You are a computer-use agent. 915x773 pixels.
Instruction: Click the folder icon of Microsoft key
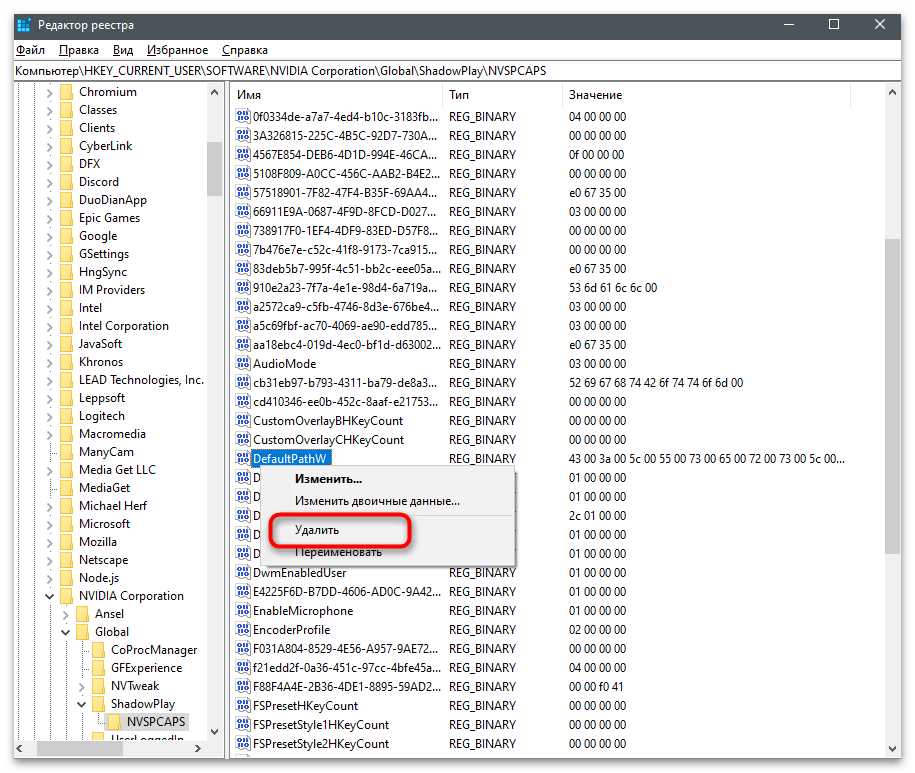[x=67, y=524]
